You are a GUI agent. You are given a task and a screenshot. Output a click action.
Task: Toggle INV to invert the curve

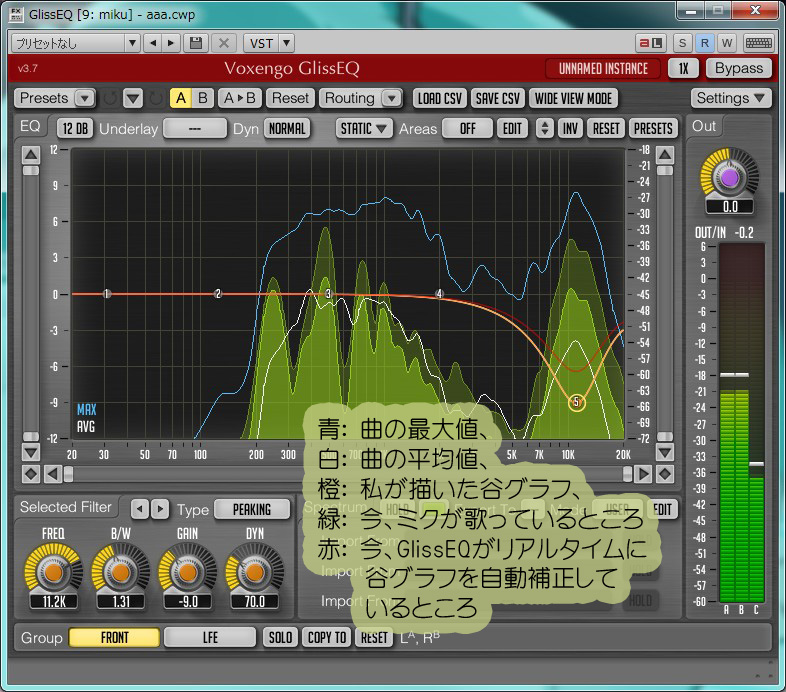[570, 128]
